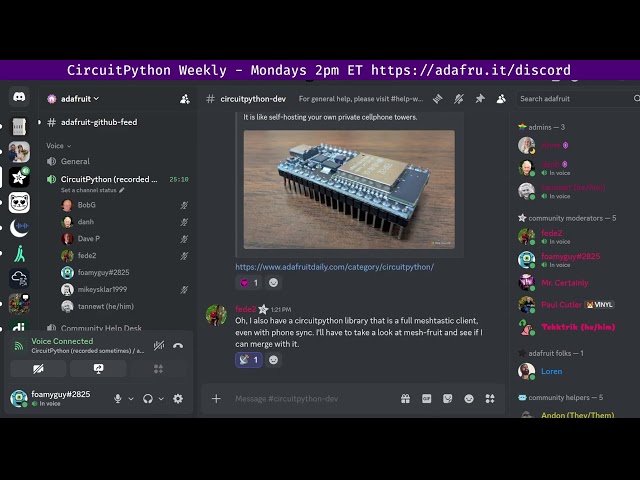Open threads icon in channel header
Screen dimensions: 640x480
[438, 99]
